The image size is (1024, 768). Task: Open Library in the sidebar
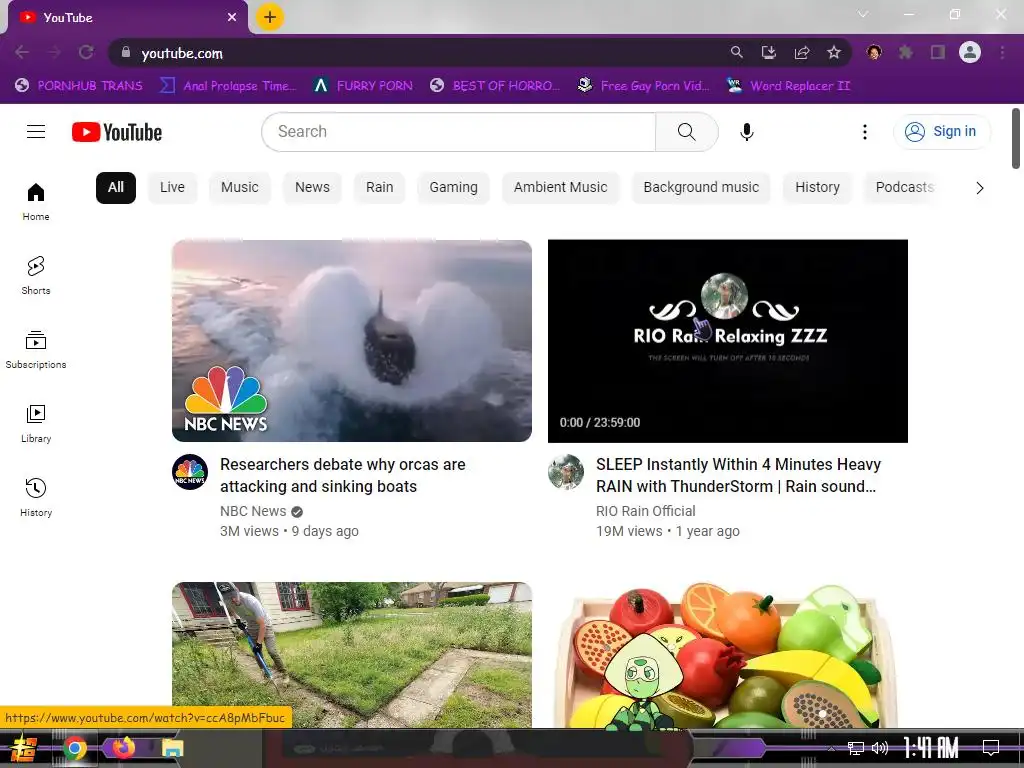(36, 423)
